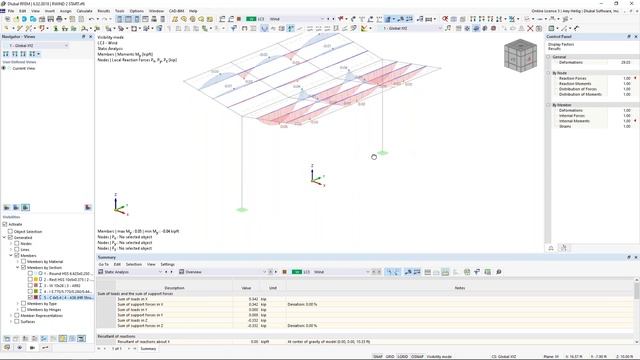
Task: Click the data navigator tab icon at bottom-left
Action: pyautogui.click(x=7, y=348)
